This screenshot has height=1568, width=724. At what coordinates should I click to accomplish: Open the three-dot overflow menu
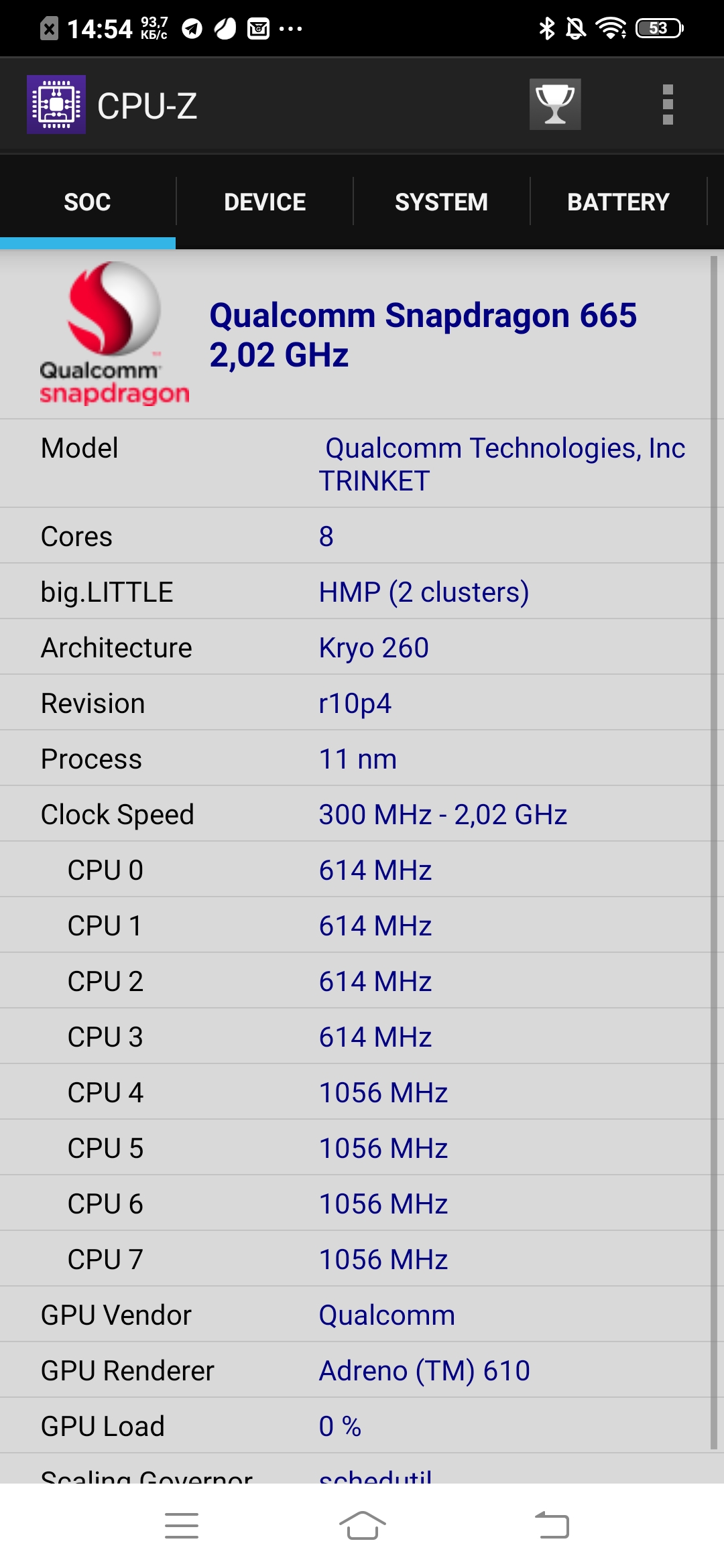coord(667,105)
